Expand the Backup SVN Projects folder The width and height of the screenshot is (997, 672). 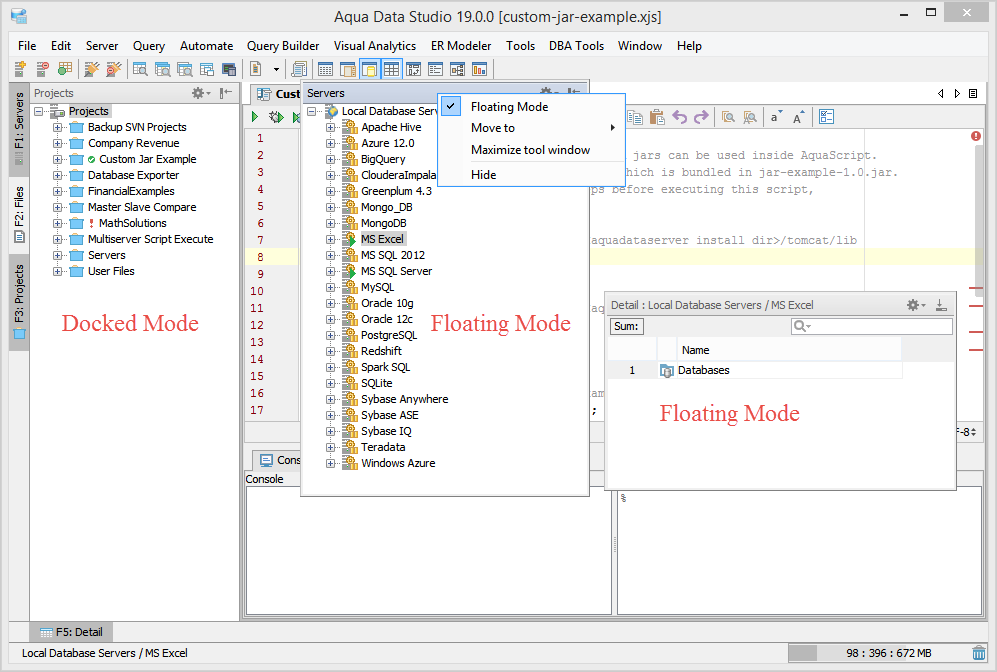click(58, 128)
